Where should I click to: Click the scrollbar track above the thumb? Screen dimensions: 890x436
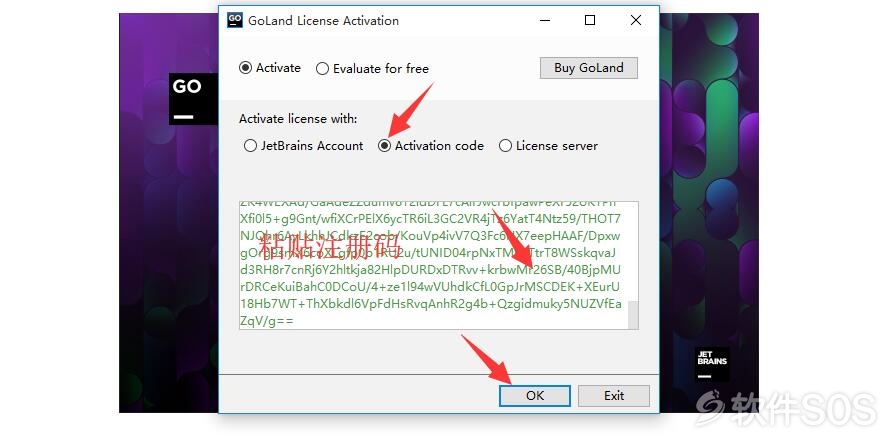[633, 251]
